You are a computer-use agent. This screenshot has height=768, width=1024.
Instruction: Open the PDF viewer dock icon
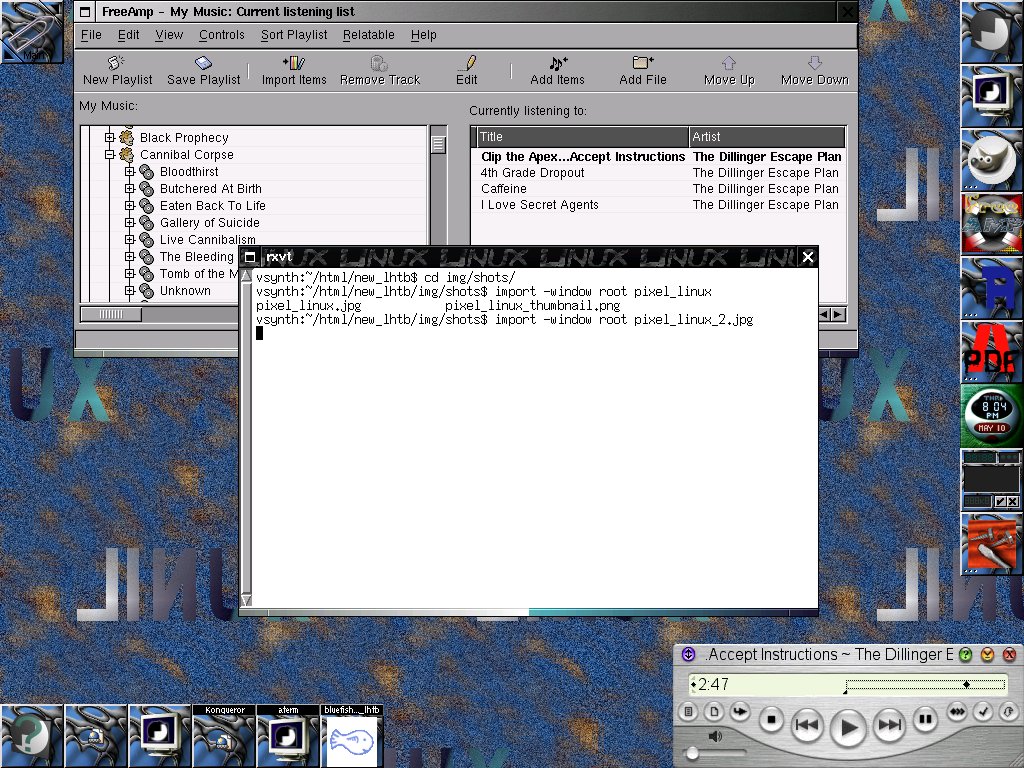tap(991, 352)
